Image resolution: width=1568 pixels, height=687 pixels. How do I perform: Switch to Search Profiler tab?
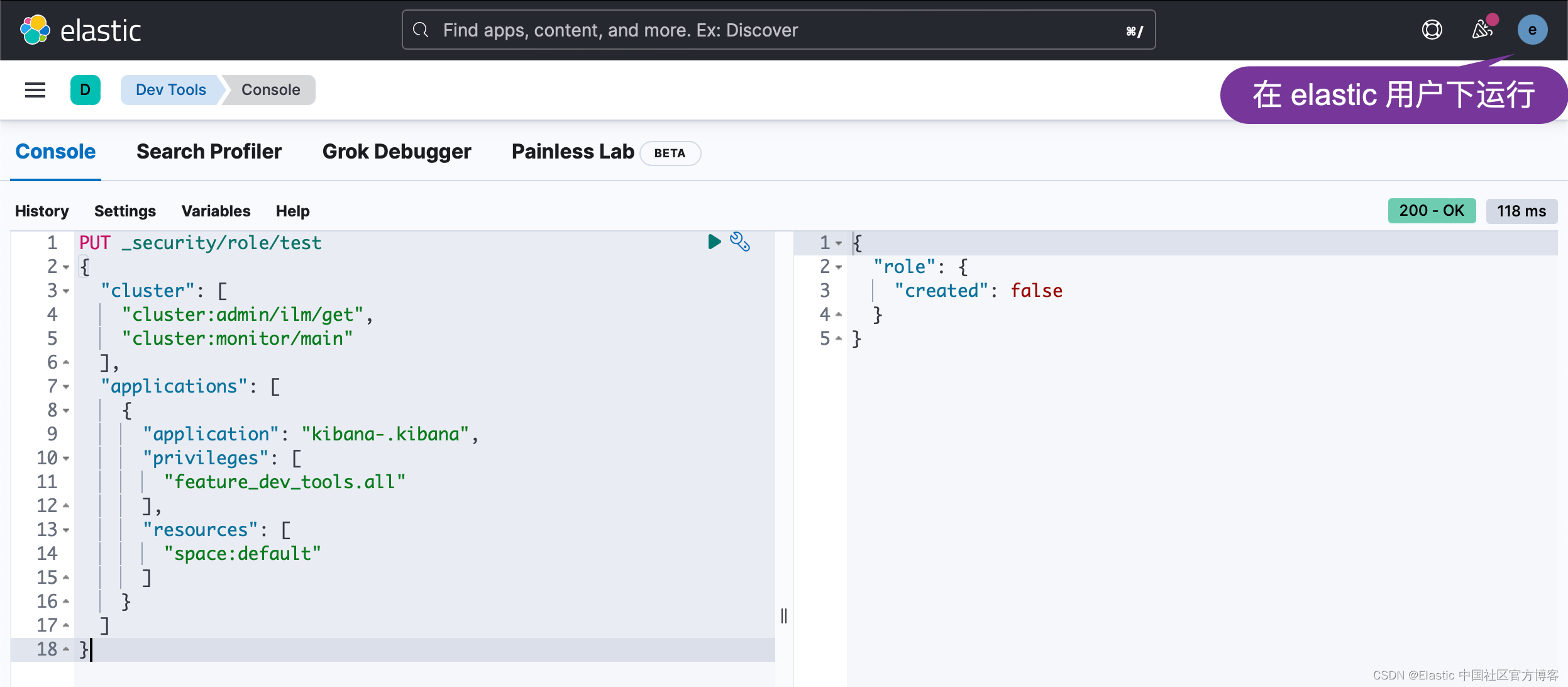coord(209,152)
